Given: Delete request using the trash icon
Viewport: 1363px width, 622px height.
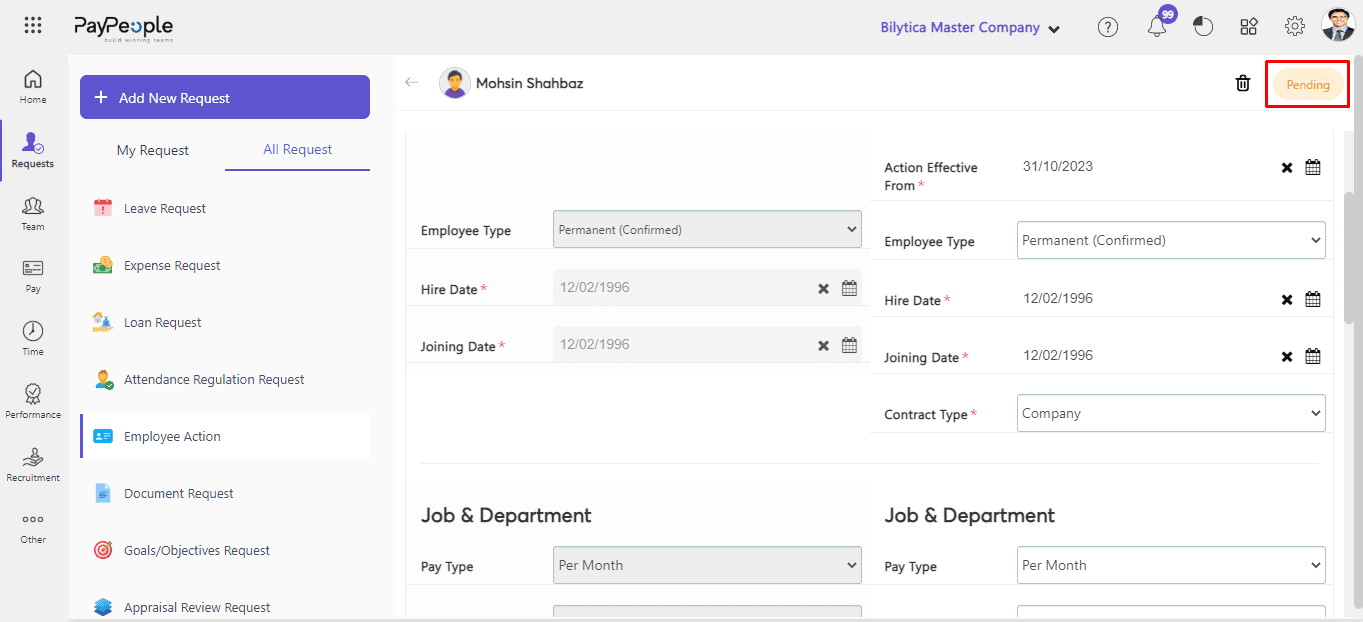Looking at the screenshot, I should 1242,84.
